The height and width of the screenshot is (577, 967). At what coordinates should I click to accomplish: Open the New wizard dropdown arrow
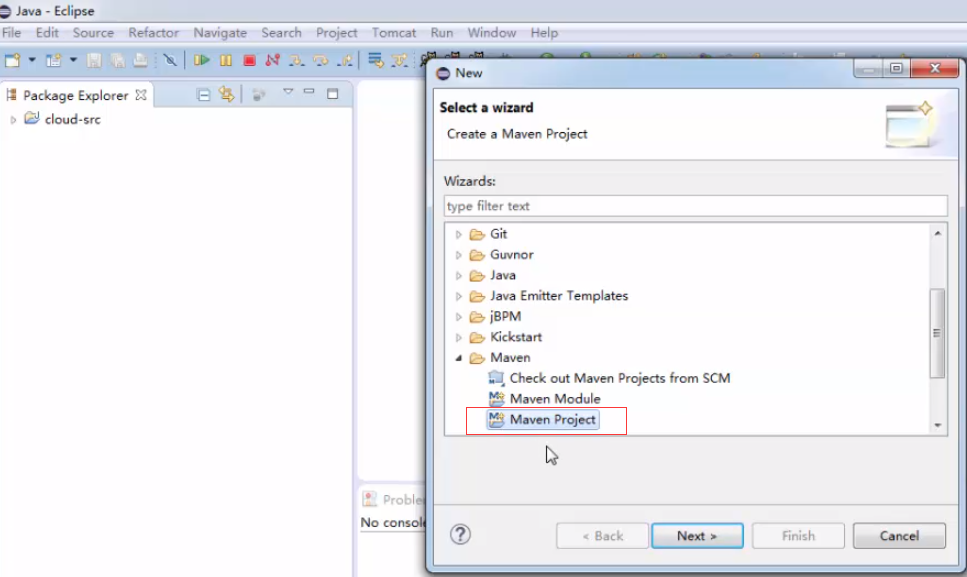[x=32, y=60]
